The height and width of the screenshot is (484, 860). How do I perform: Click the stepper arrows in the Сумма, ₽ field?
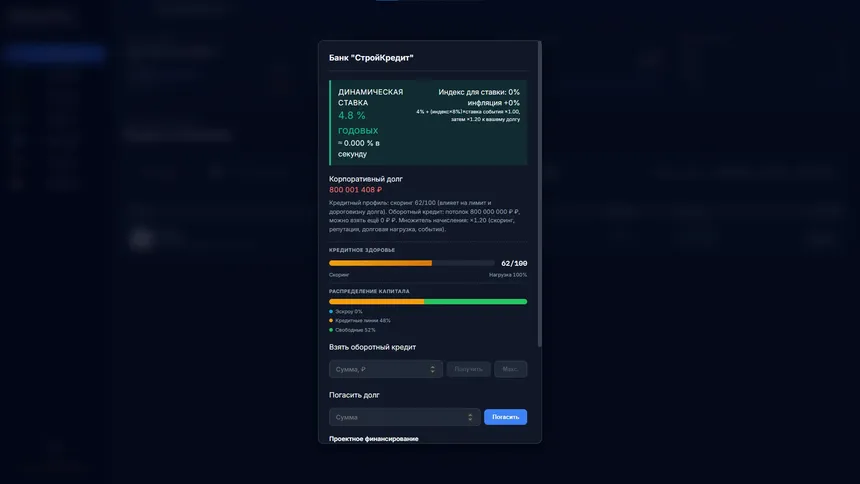pos(432,369)
